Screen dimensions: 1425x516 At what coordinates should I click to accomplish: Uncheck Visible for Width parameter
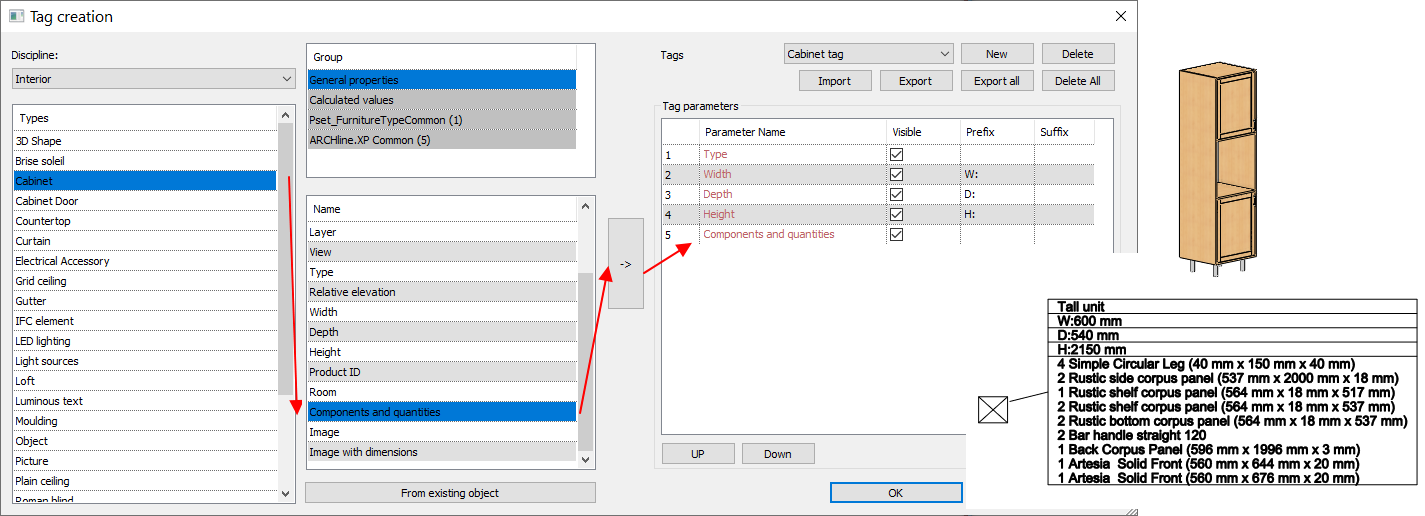tap(896, 174)
